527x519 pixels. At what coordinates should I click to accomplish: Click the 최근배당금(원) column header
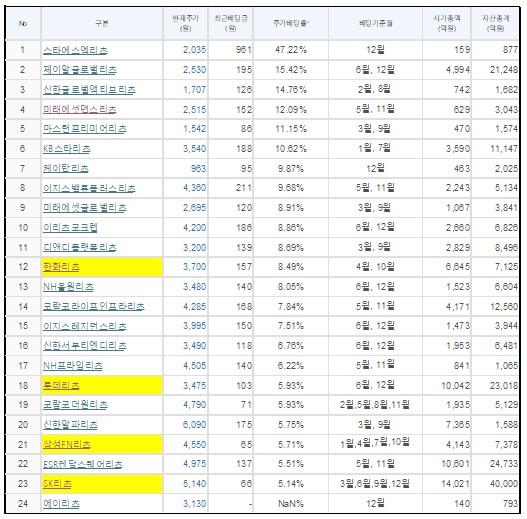pyautogui.click(x=231, y=23)
